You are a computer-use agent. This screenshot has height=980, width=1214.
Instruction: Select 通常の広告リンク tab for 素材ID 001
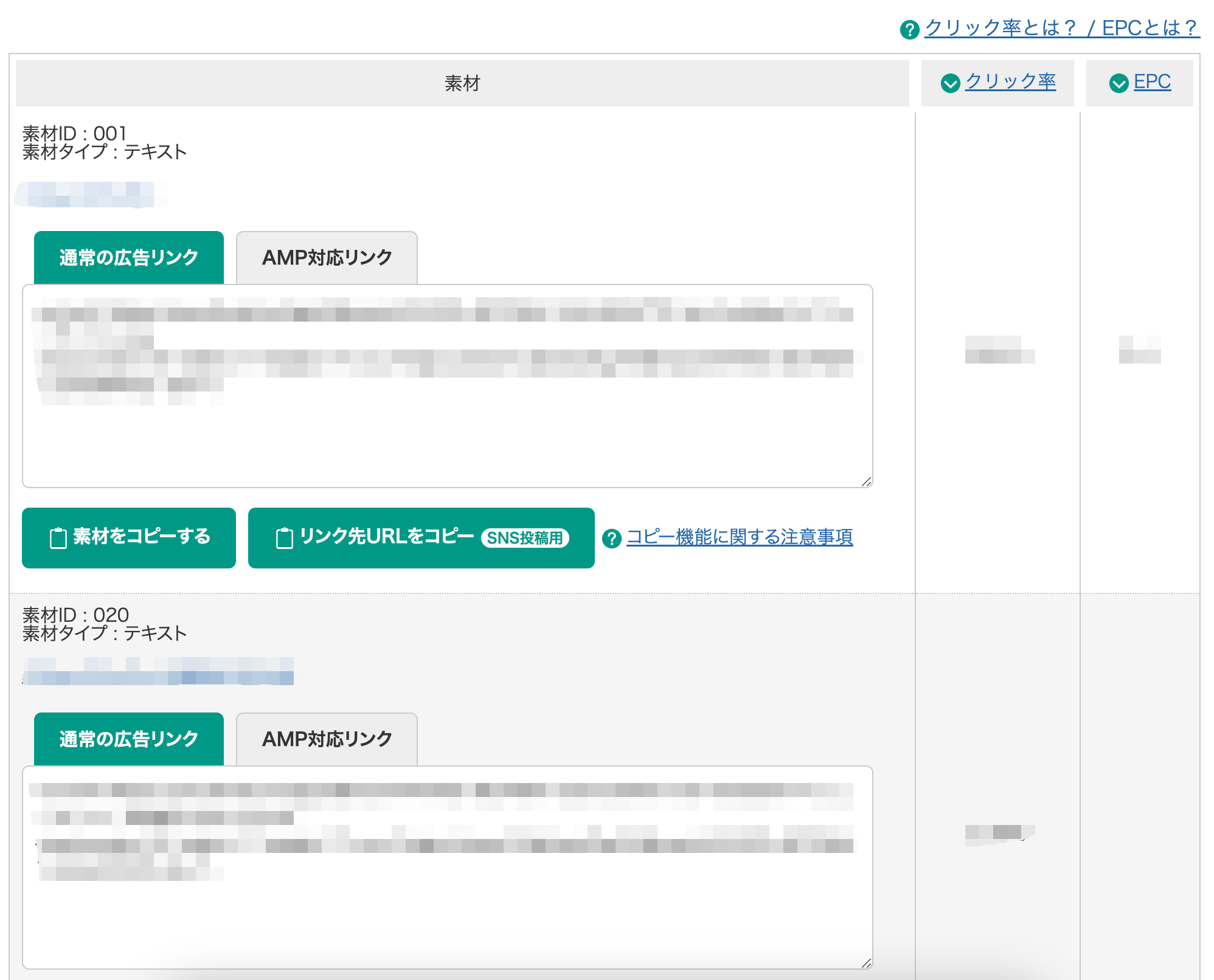(129, 258)
